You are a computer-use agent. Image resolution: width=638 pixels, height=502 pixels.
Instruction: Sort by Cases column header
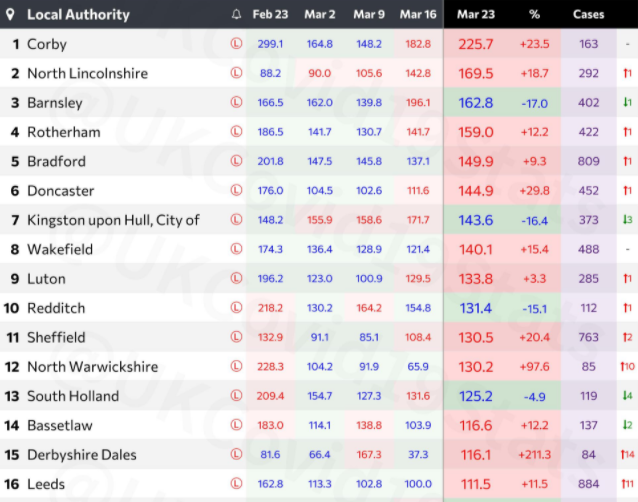click(588, 15)
